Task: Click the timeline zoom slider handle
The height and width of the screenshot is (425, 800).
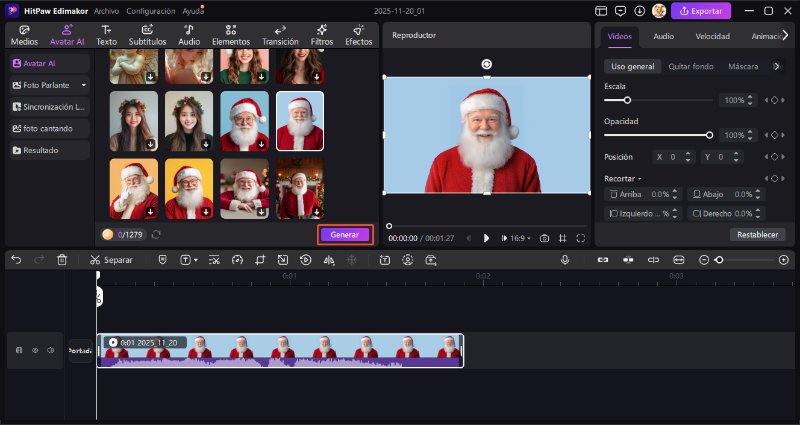Action: [719, 260]
